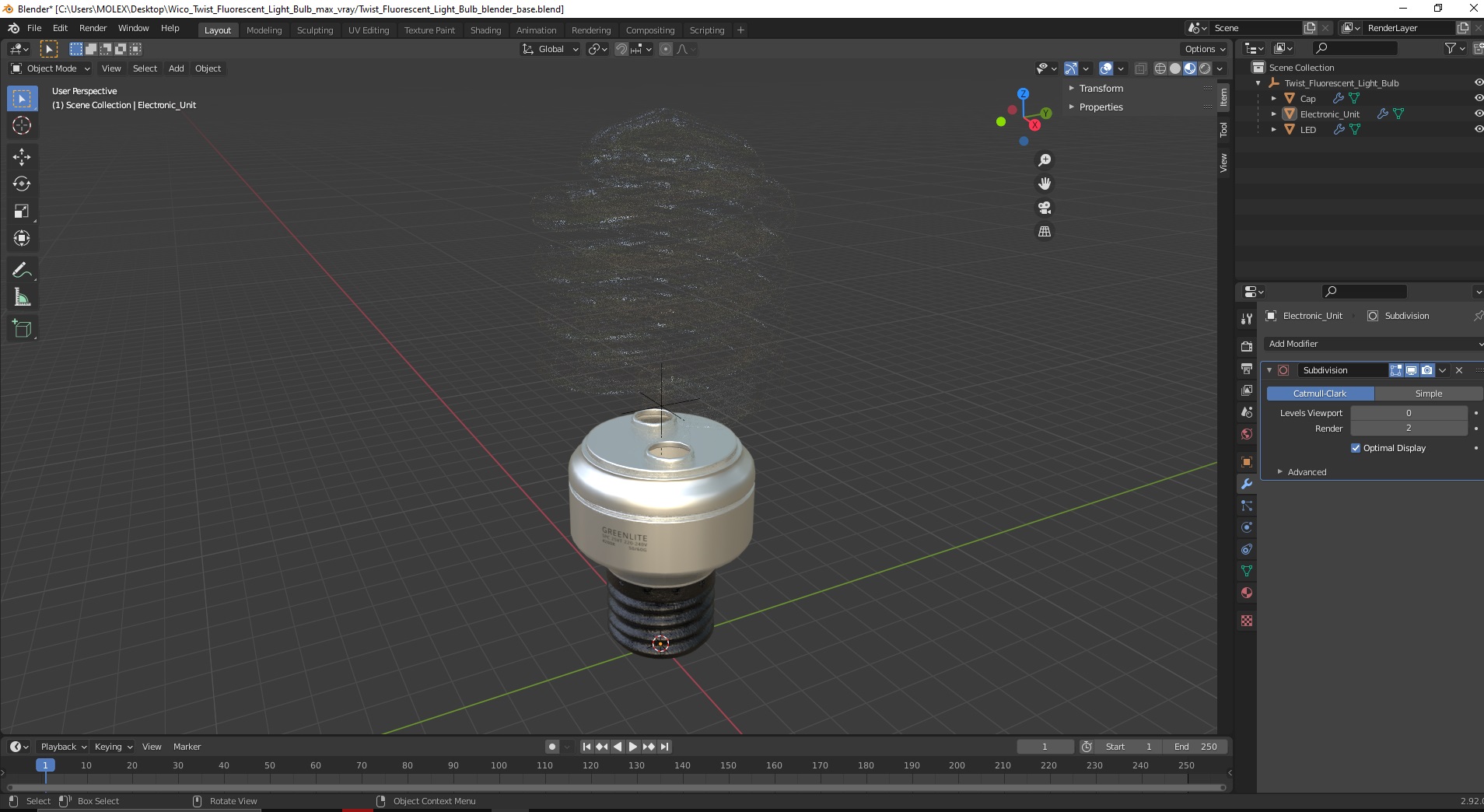Open the Window menu
The width and height of the screenshot is (1484, 812).
click(133, 28)
